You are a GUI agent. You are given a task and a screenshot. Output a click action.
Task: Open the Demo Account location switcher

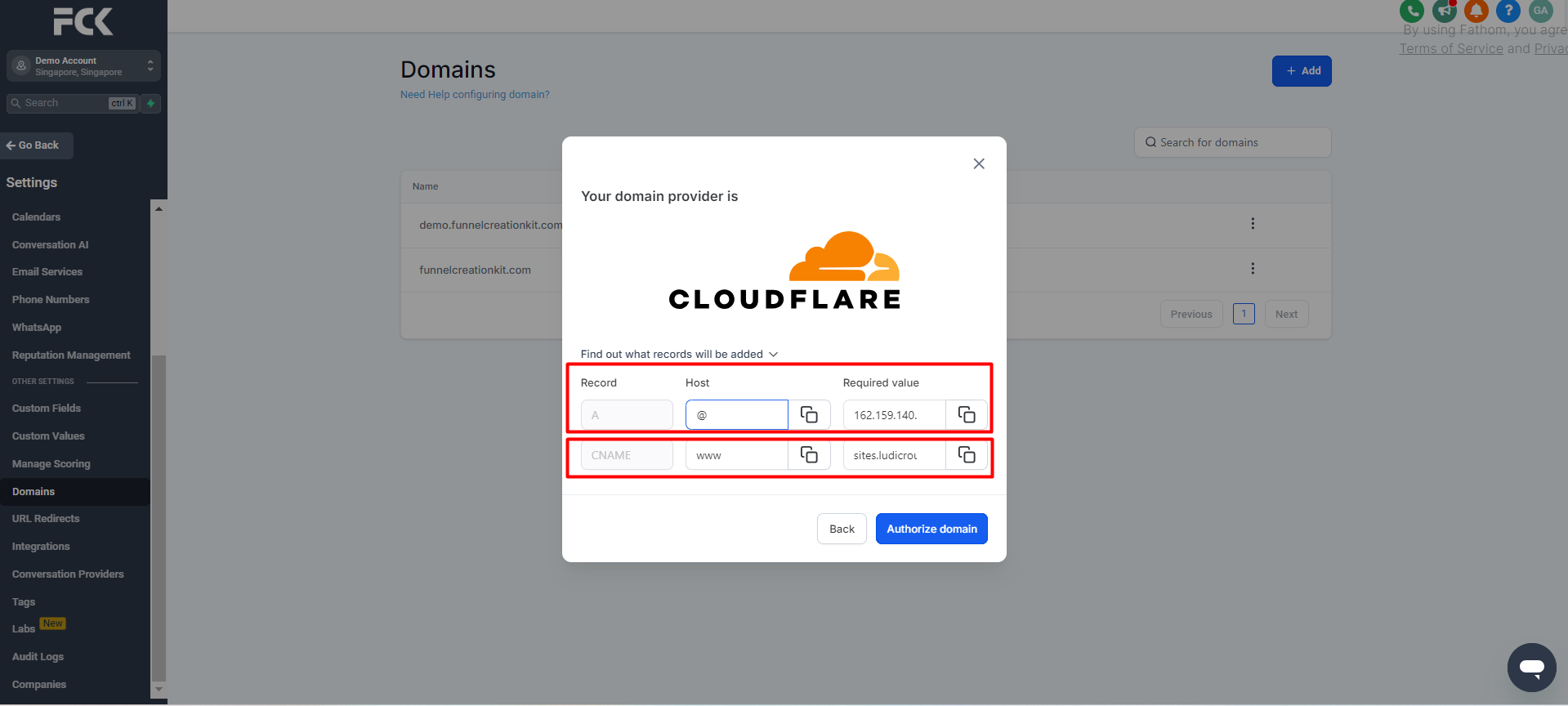pos(83,66)
